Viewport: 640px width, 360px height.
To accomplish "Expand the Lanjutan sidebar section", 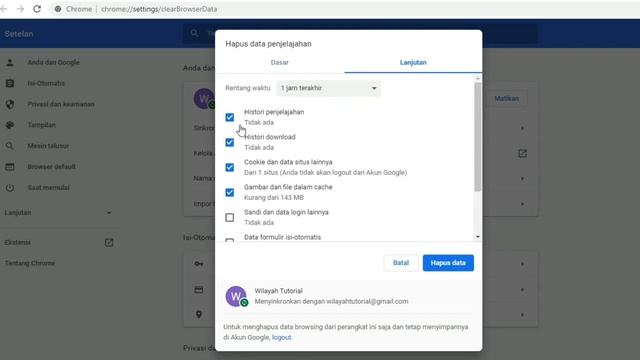I will click(x=58, y=213).
